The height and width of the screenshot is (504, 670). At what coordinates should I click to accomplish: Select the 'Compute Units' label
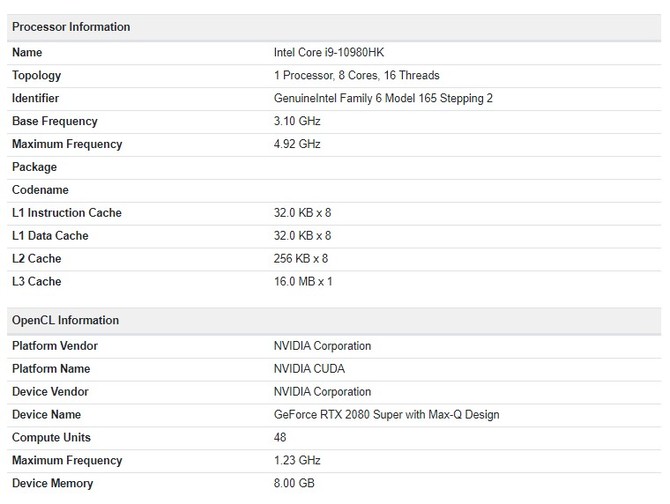[51, 438]
